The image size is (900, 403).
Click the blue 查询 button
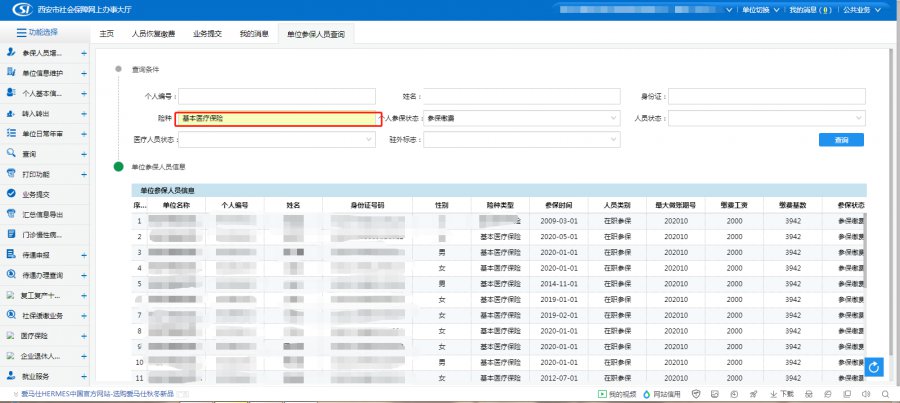(841, 140)
